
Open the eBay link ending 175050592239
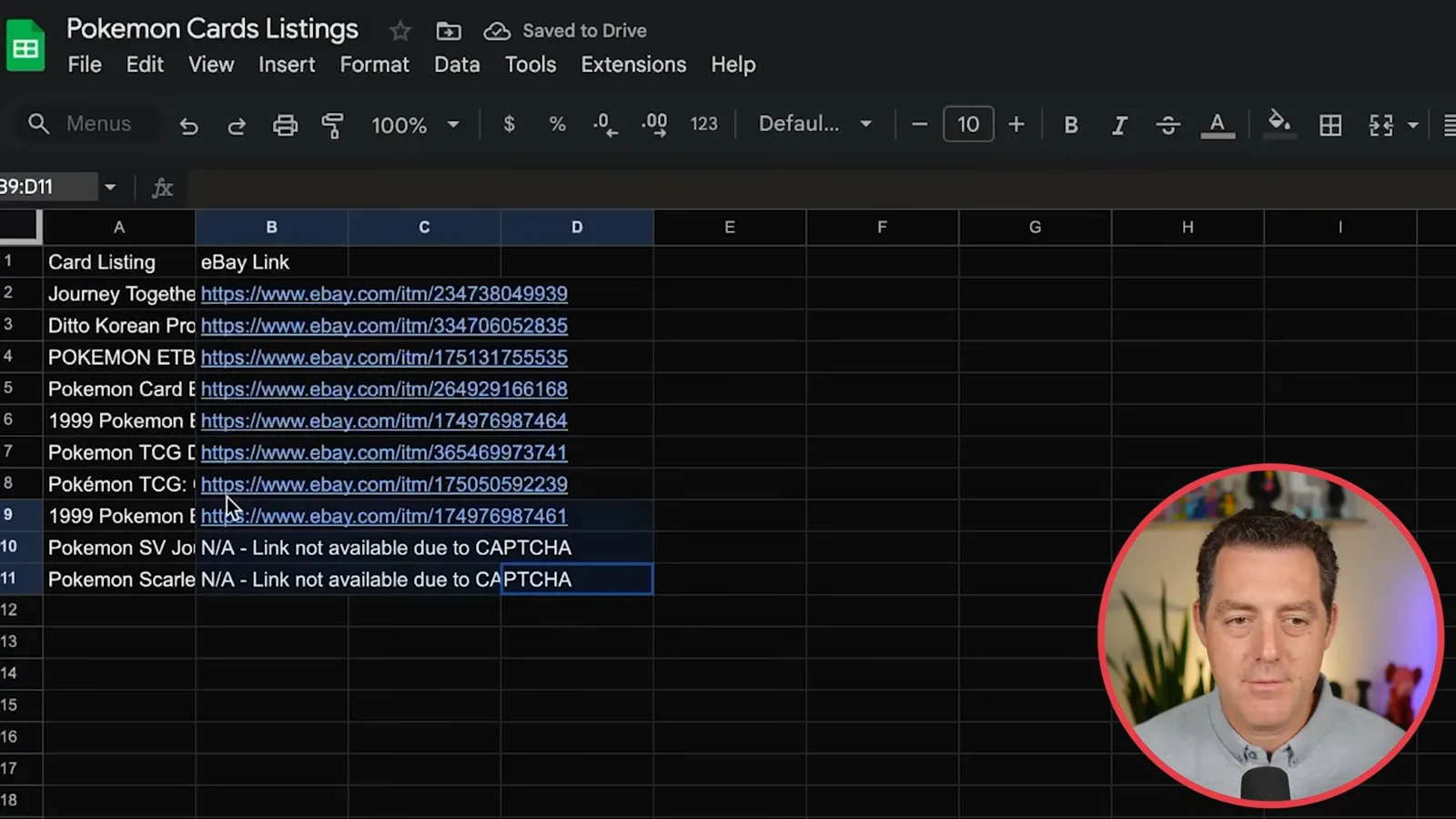[384, 484]
